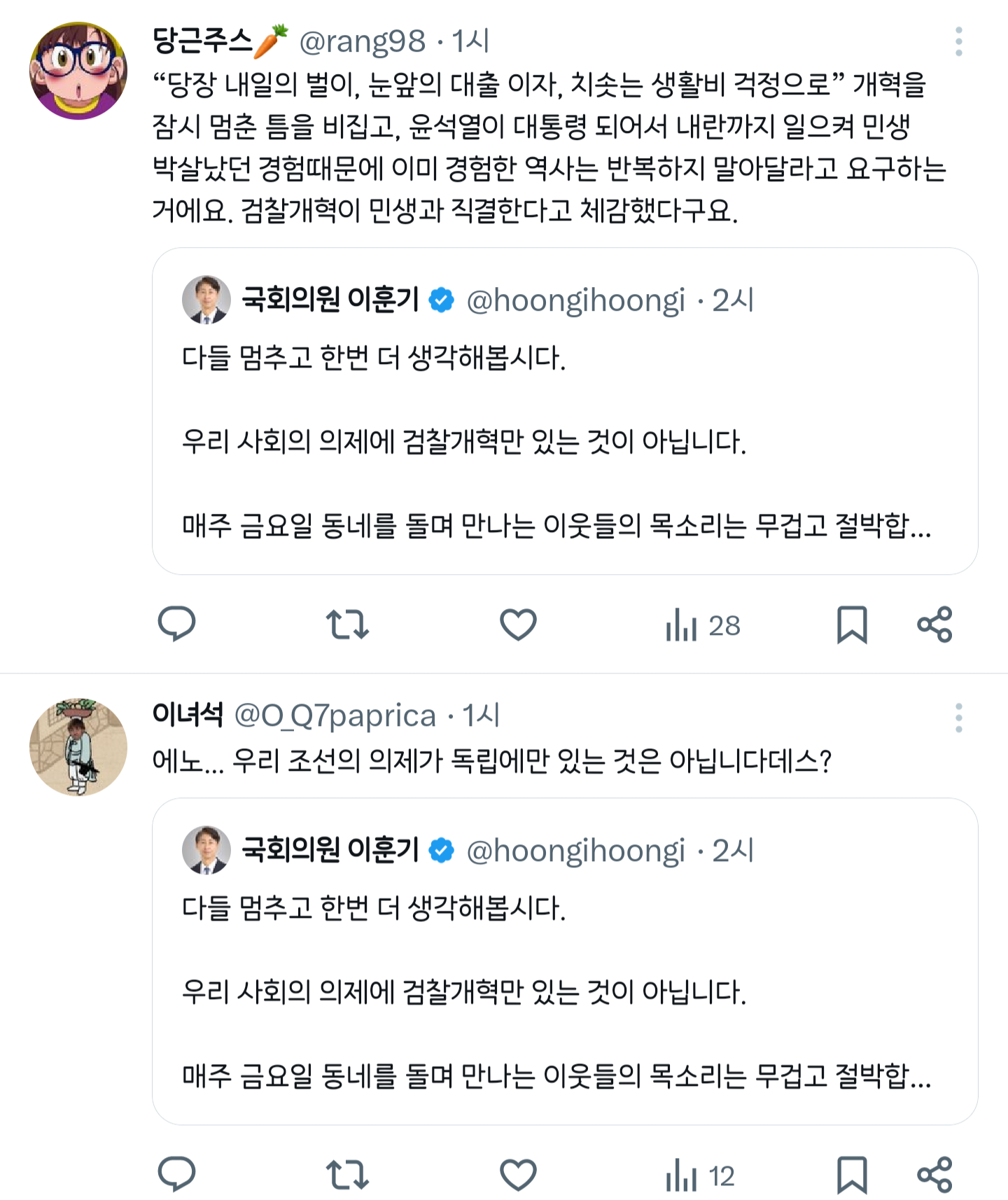Screen dimensions: 1008x1200
Task: Open more options for 당근주스 tweet
Action: [x=958, y=42]
